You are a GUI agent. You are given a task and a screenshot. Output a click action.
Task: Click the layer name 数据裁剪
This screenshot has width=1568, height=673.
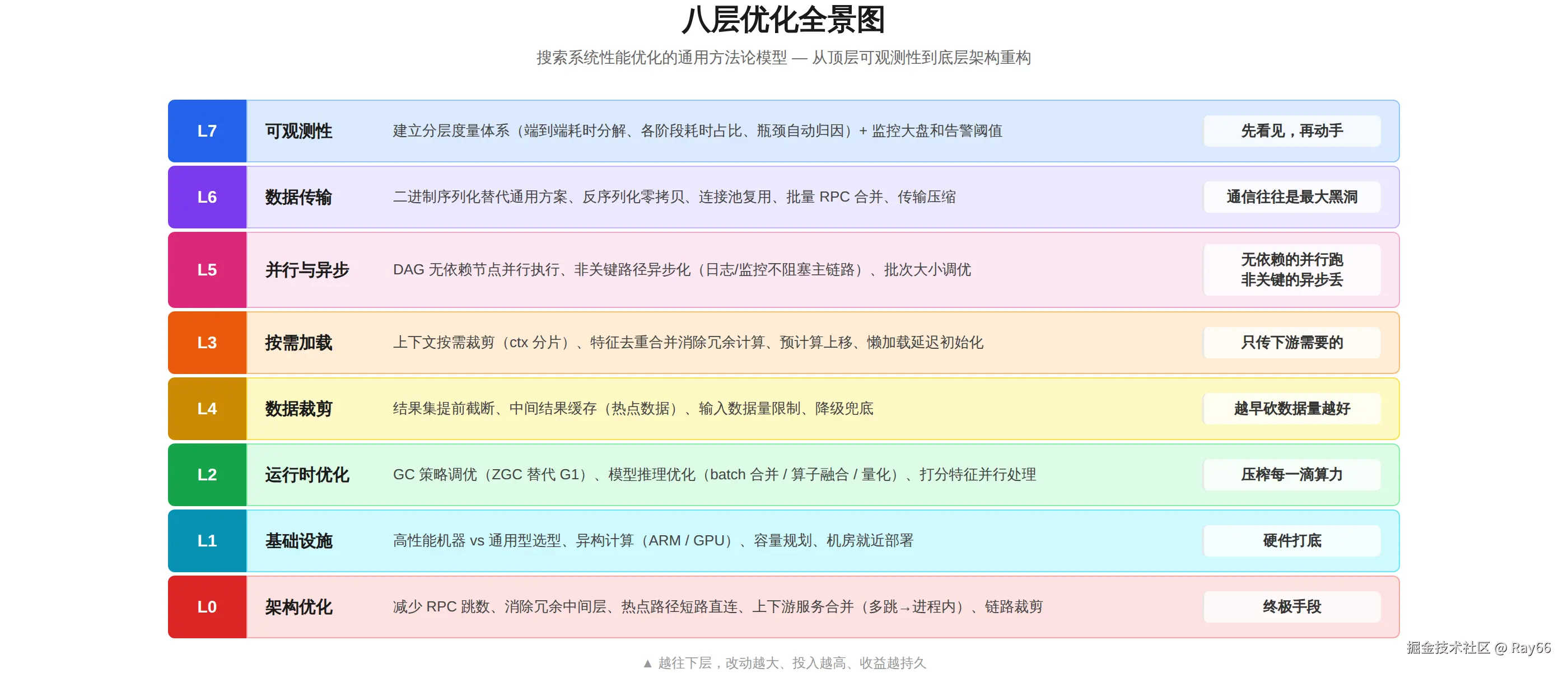(x=298, y=408)
